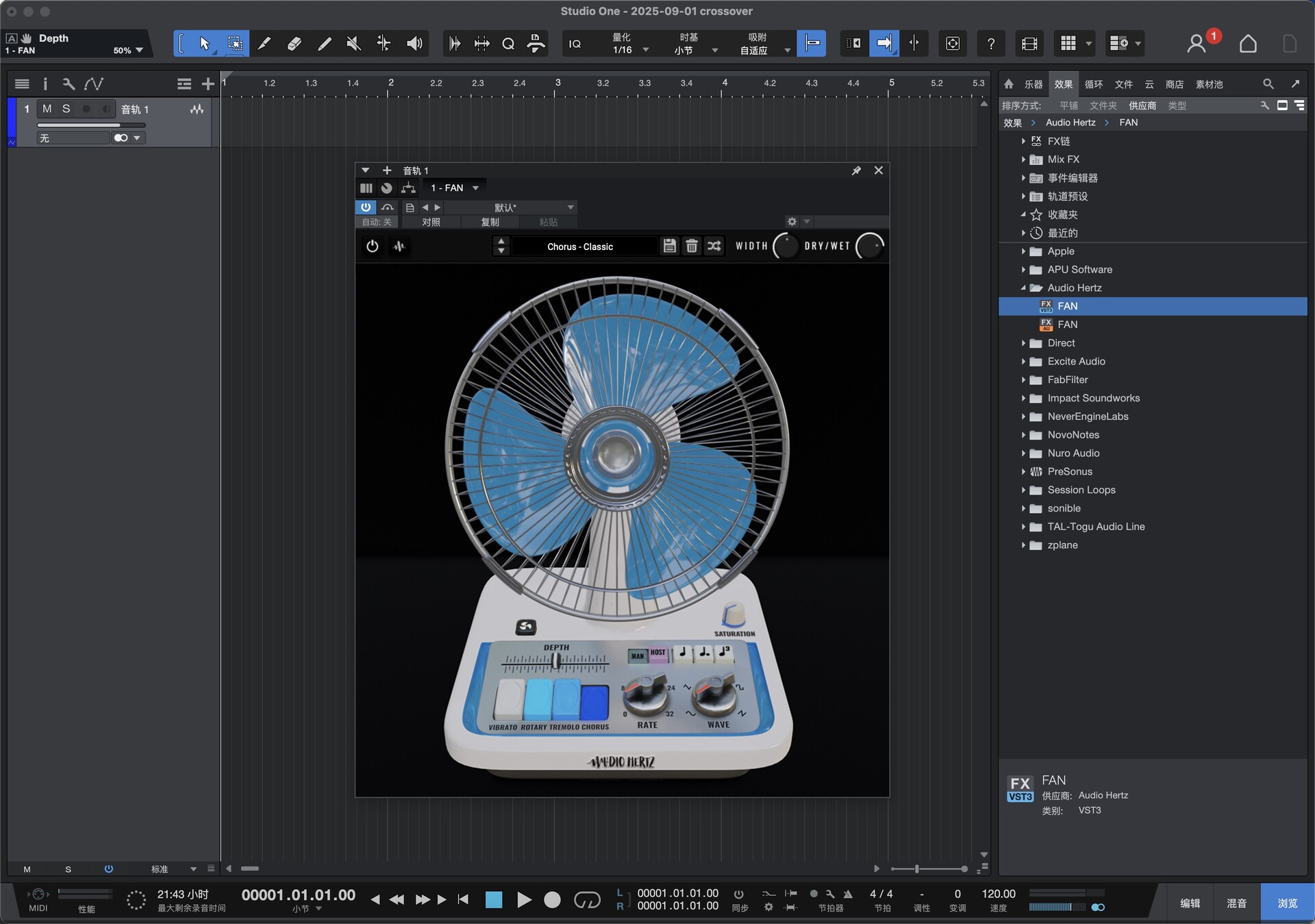This screenshot has height=924, width=1315.
Task: Click the Record button in transport
Action: tap(552, 899)
